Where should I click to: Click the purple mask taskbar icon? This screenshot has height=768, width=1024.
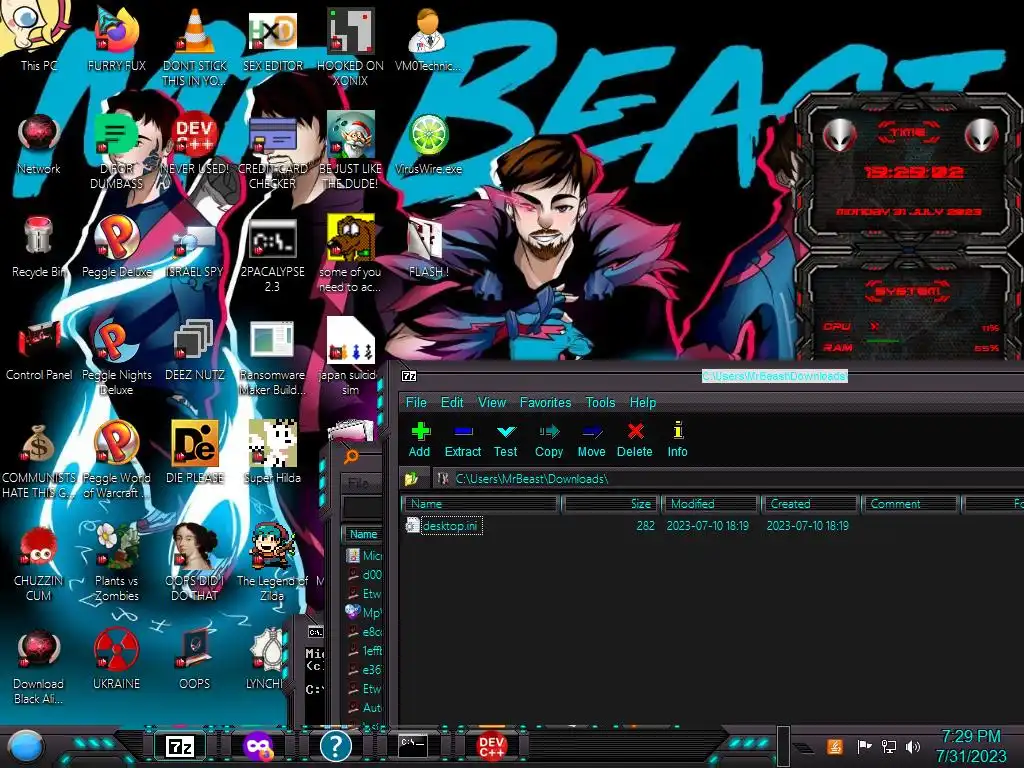(x=258, y=746)
